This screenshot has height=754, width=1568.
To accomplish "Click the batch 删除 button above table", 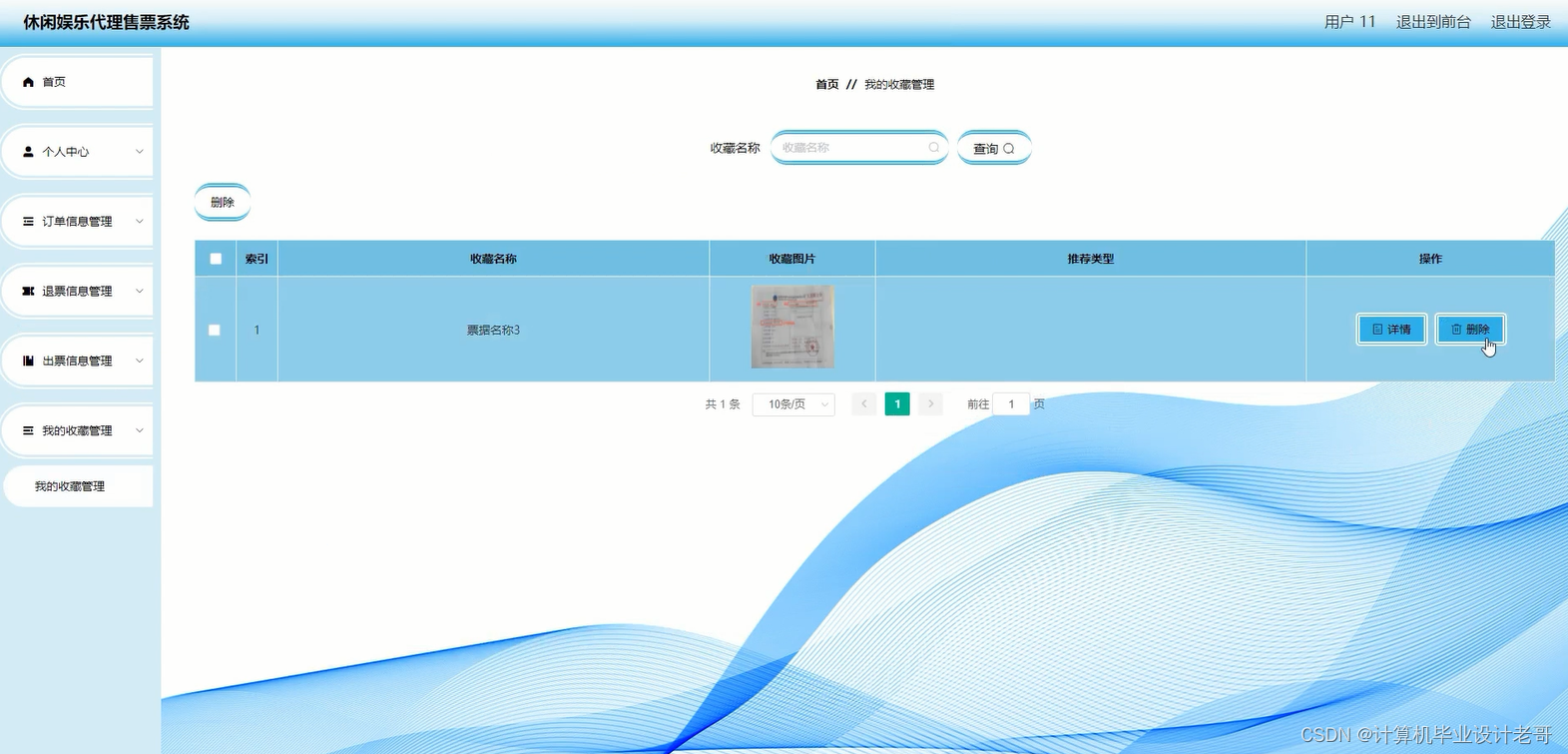I will pyautogui.click(x=223, y=202).
